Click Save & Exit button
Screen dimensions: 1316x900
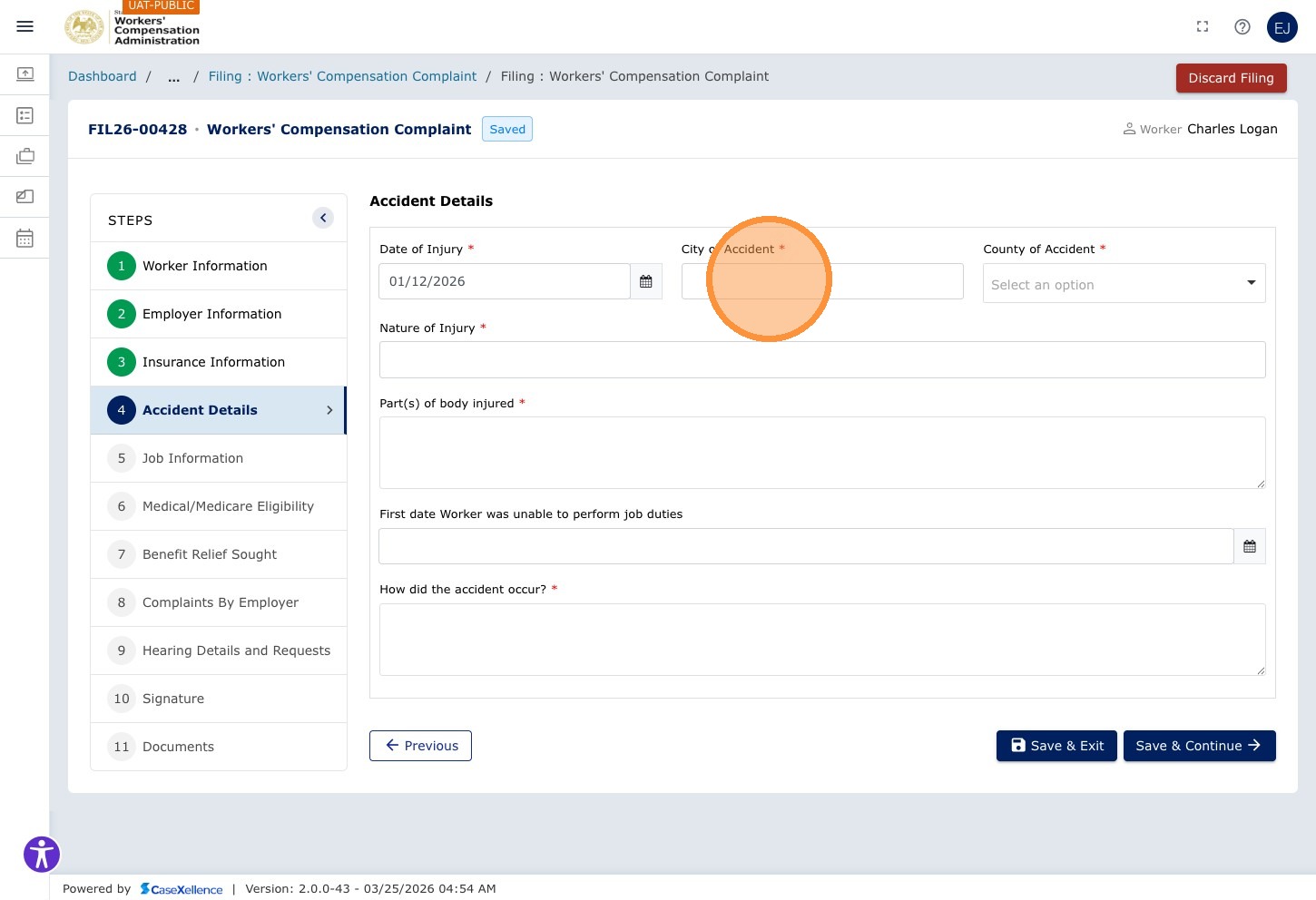point(1056,746)
